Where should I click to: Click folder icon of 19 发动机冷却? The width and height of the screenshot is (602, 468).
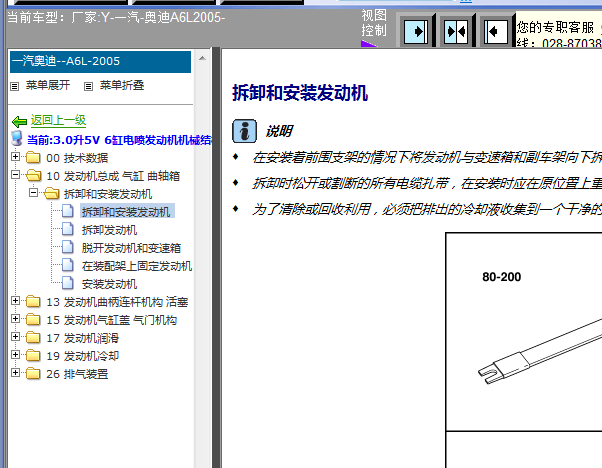33,356
